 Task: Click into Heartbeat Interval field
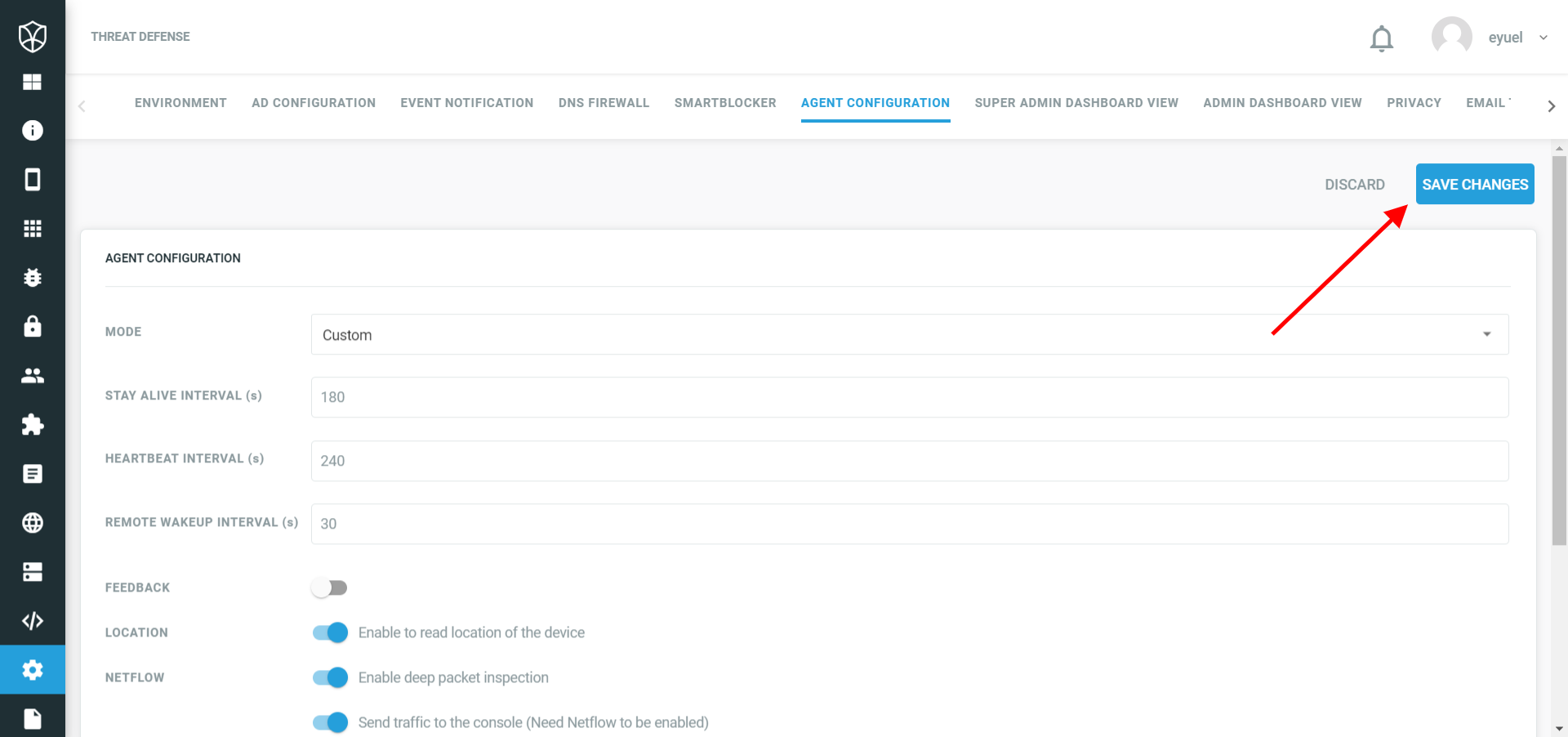click(x=910, y=461)
